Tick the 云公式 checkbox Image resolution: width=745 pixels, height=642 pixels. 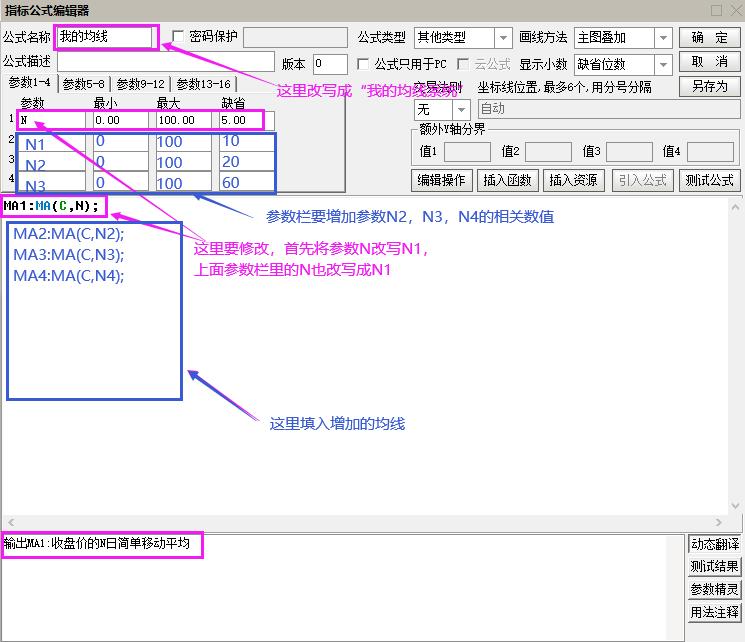coord(464,64)
